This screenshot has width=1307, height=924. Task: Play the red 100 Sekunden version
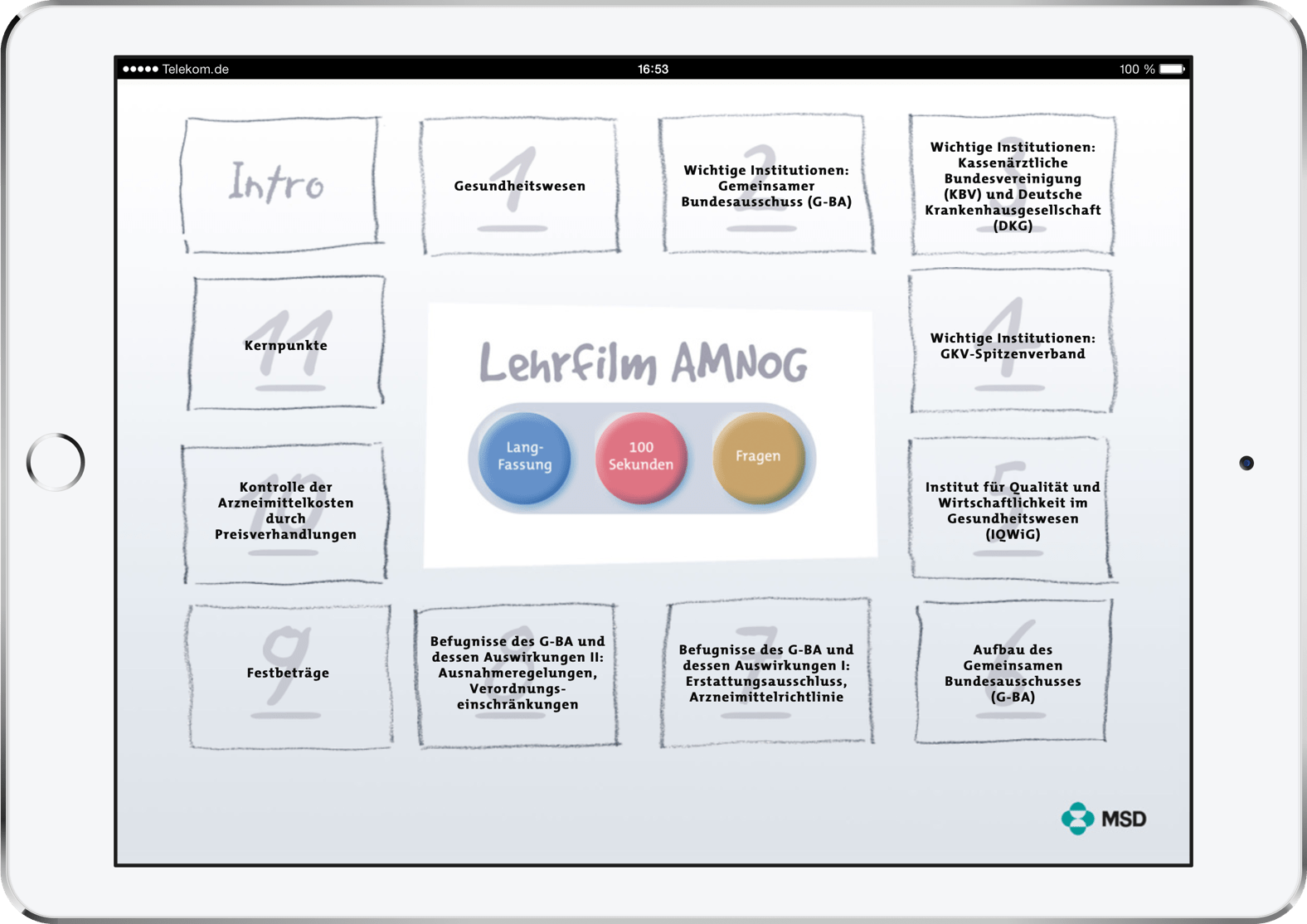pos(641,458)
